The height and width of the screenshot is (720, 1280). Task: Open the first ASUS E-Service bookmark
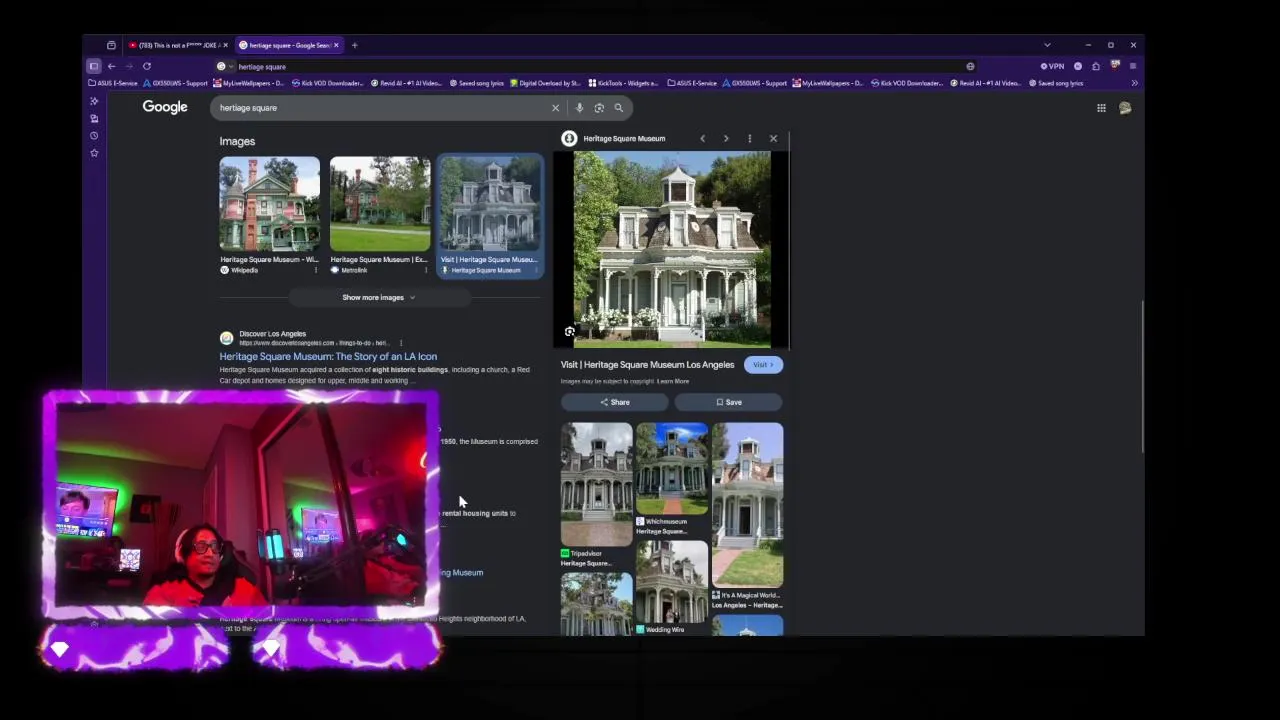(x=113, y=83)
